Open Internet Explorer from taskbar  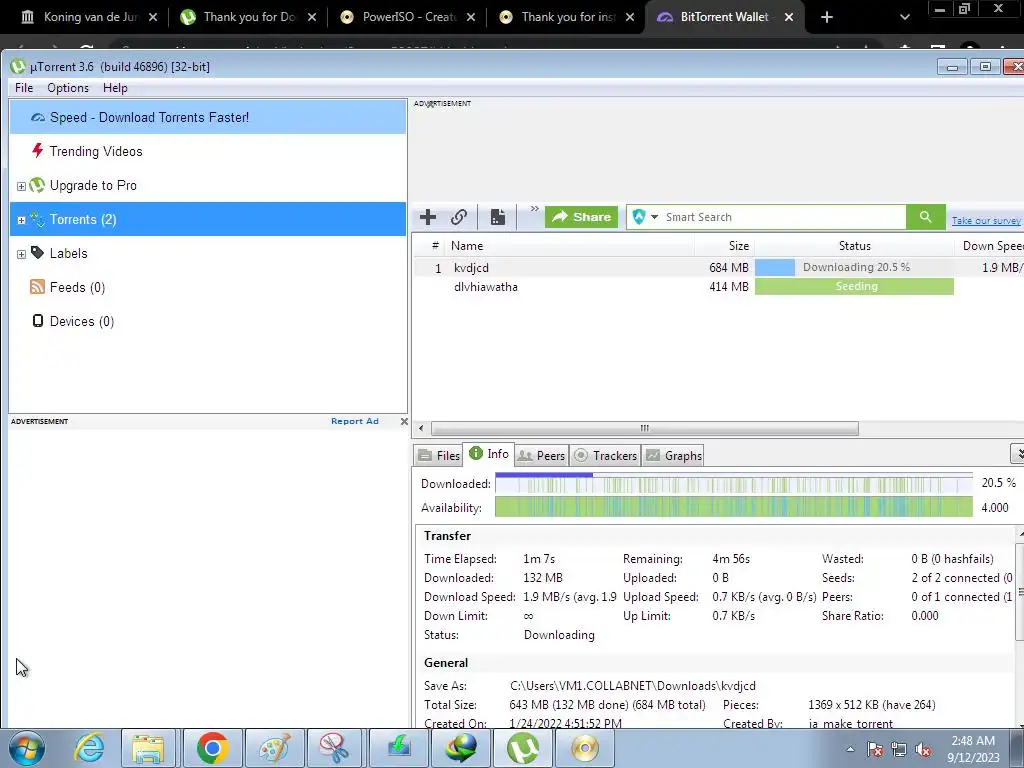(x=89, y=748)
